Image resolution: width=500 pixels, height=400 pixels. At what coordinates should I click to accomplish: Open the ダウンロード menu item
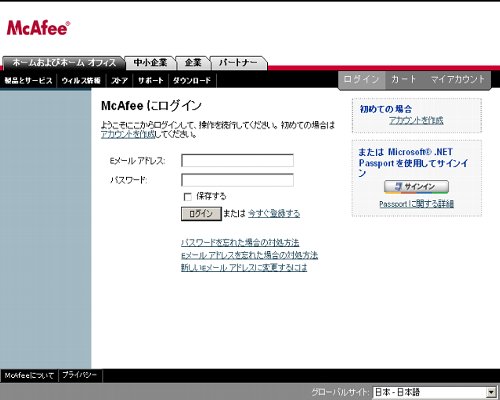[192, 80]
